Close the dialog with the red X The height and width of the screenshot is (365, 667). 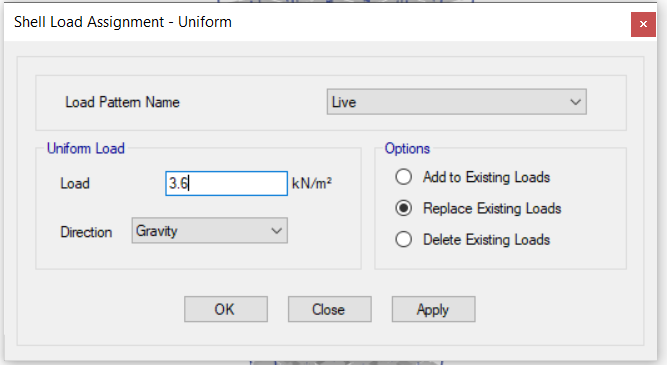(x=643, y=24)
